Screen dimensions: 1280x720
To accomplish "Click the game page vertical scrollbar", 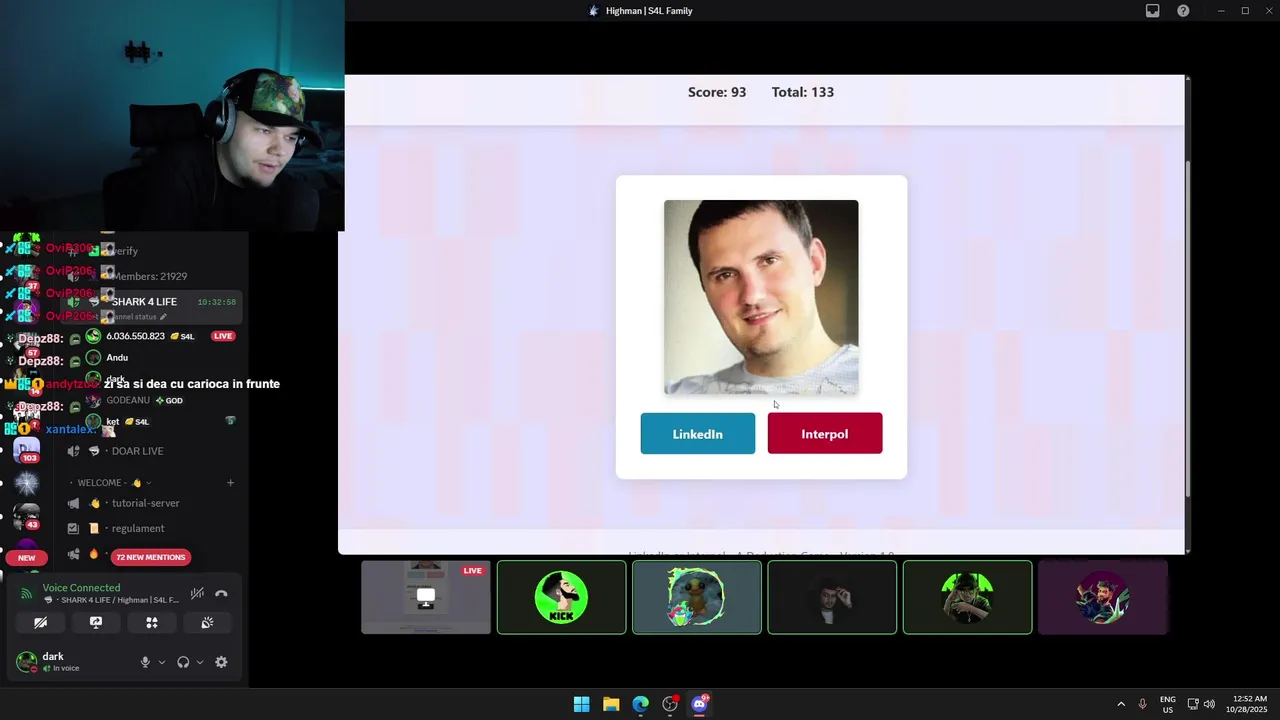I will point(1187,328).
